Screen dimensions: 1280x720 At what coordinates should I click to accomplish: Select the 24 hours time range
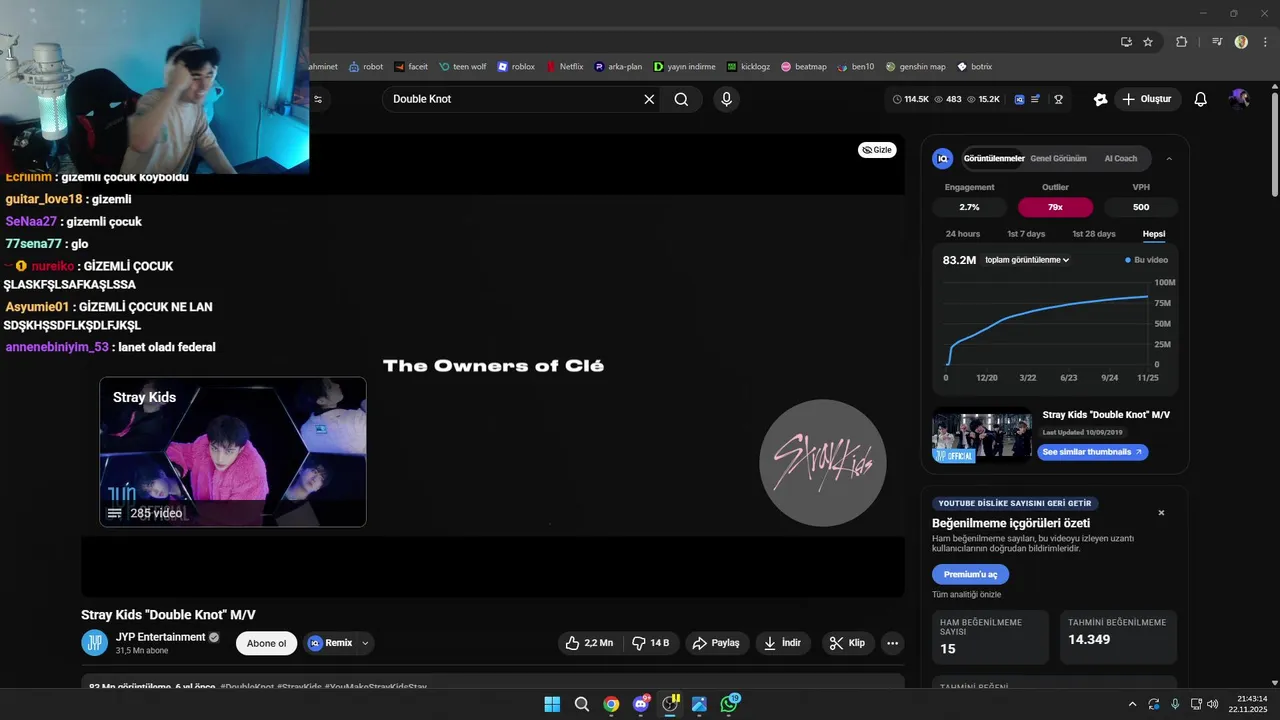tap(963, 234)
